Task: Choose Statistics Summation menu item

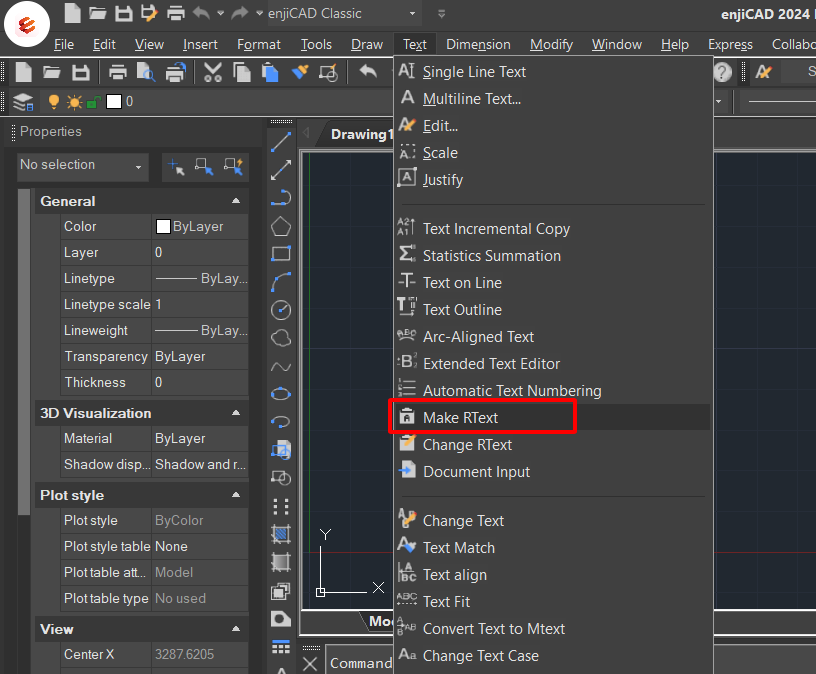Action: (x=552, y=256)
